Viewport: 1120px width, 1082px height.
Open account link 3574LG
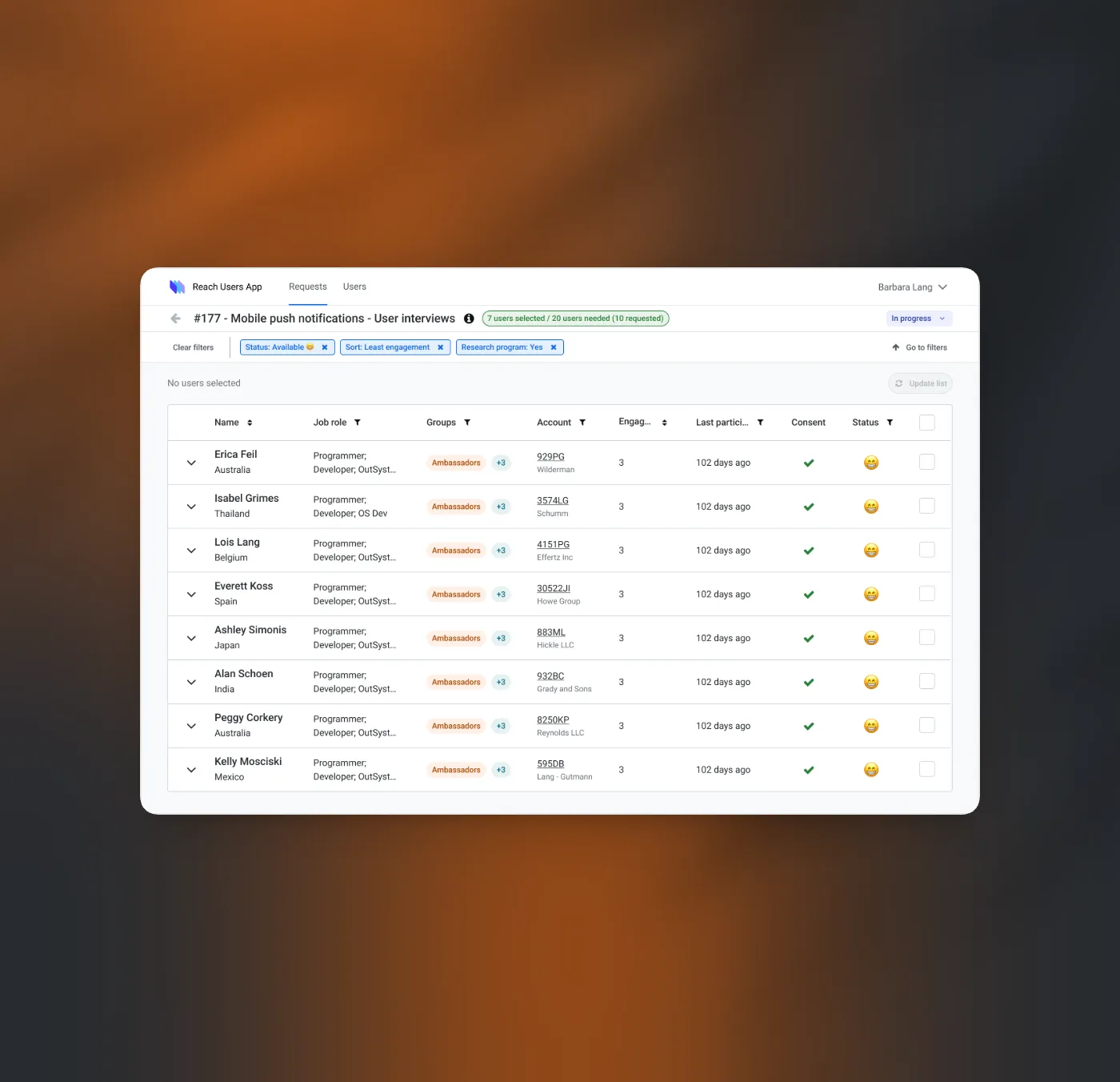(x=553, y=501)
